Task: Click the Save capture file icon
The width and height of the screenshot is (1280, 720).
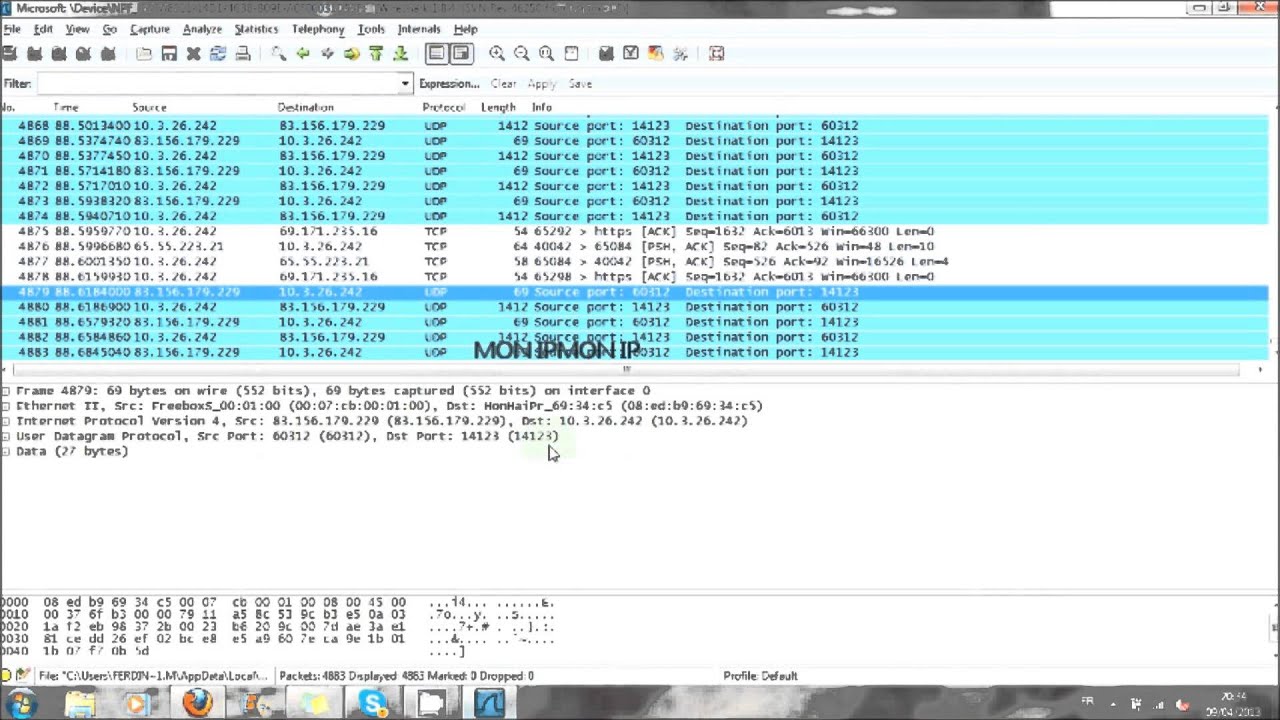Action: point(169,54)
